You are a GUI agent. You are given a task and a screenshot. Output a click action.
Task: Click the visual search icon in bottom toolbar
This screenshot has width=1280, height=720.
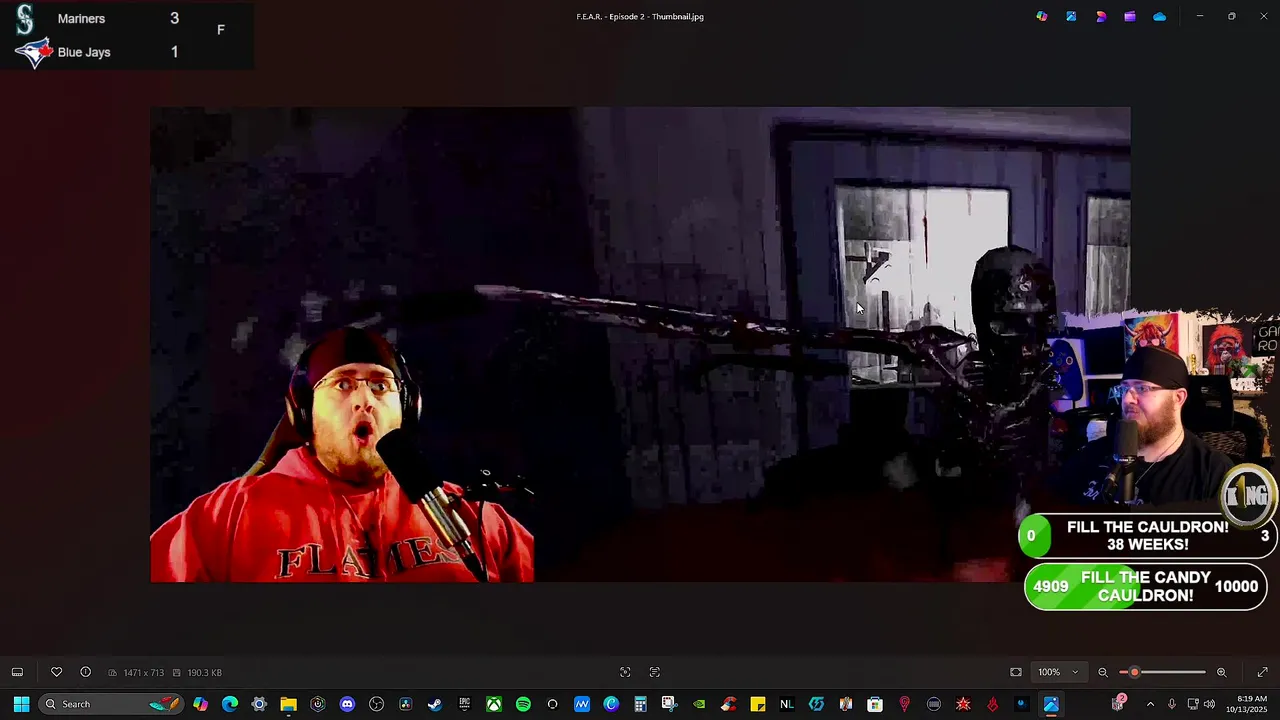pyautogui.click(x=625, y=672)
